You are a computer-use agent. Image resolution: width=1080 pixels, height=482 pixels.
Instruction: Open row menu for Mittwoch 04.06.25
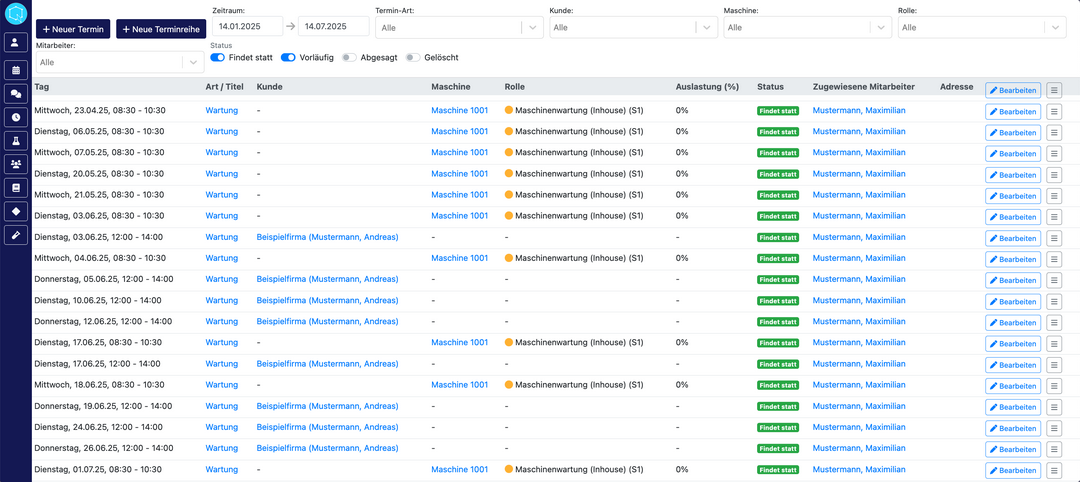(1054, 259)
